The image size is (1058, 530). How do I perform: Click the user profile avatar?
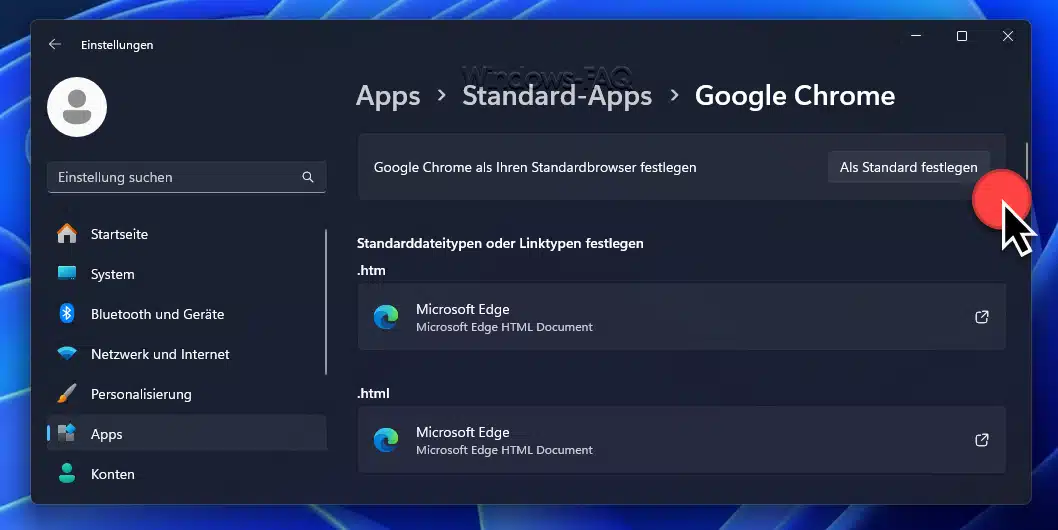[77, 107]
